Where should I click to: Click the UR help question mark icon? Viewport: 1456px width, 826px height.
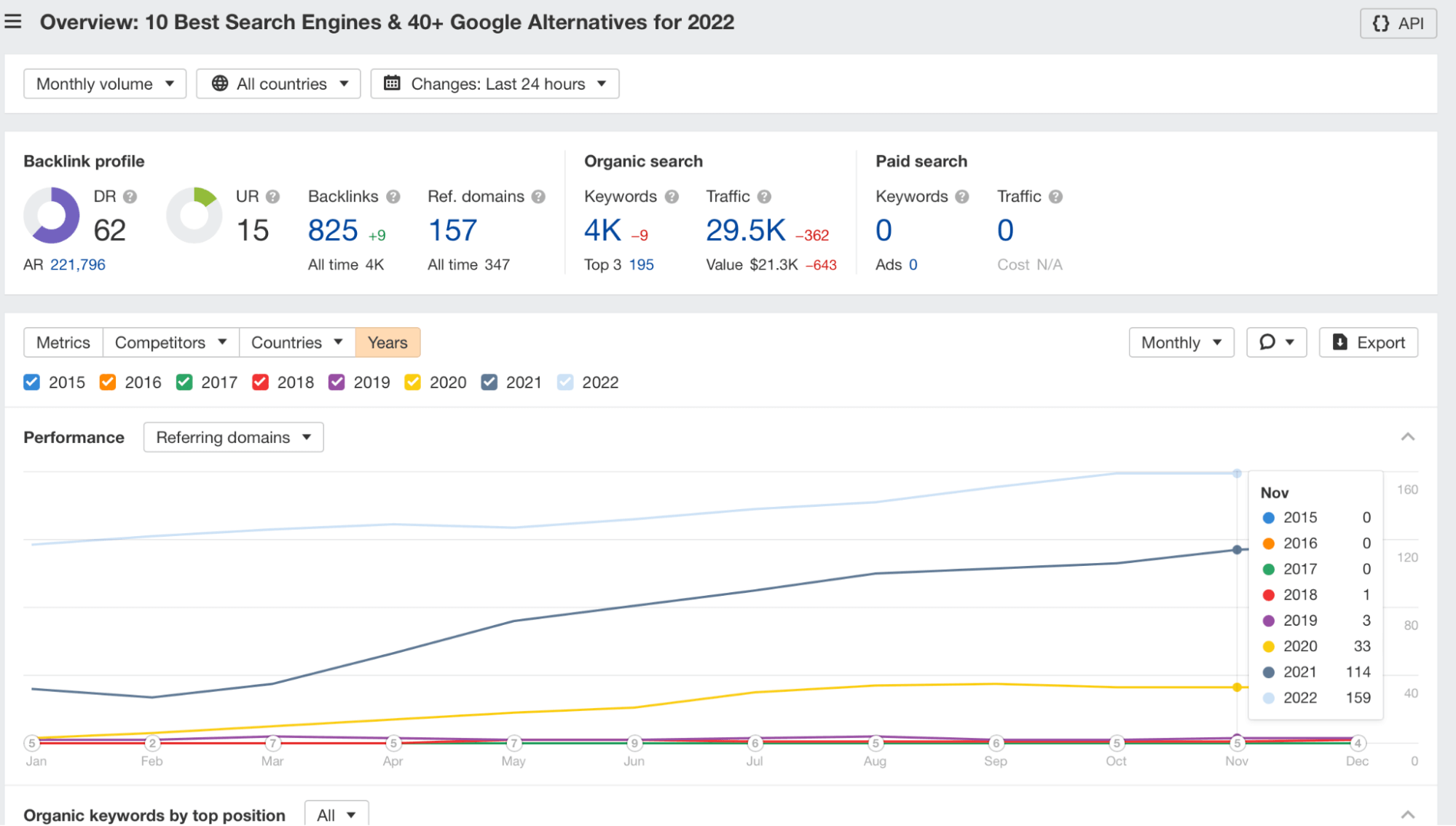[272, 197]
